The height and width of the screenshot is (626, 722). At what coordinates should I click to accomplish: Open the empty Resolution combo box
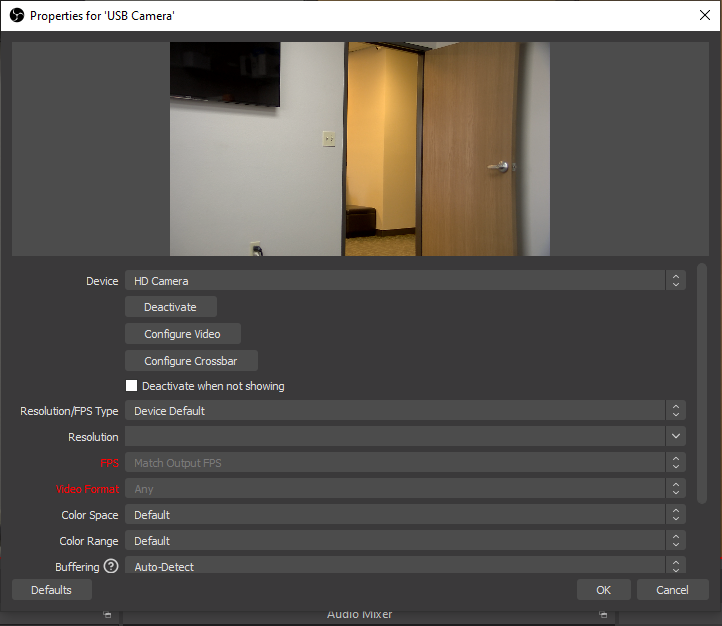tap(404, 437)
